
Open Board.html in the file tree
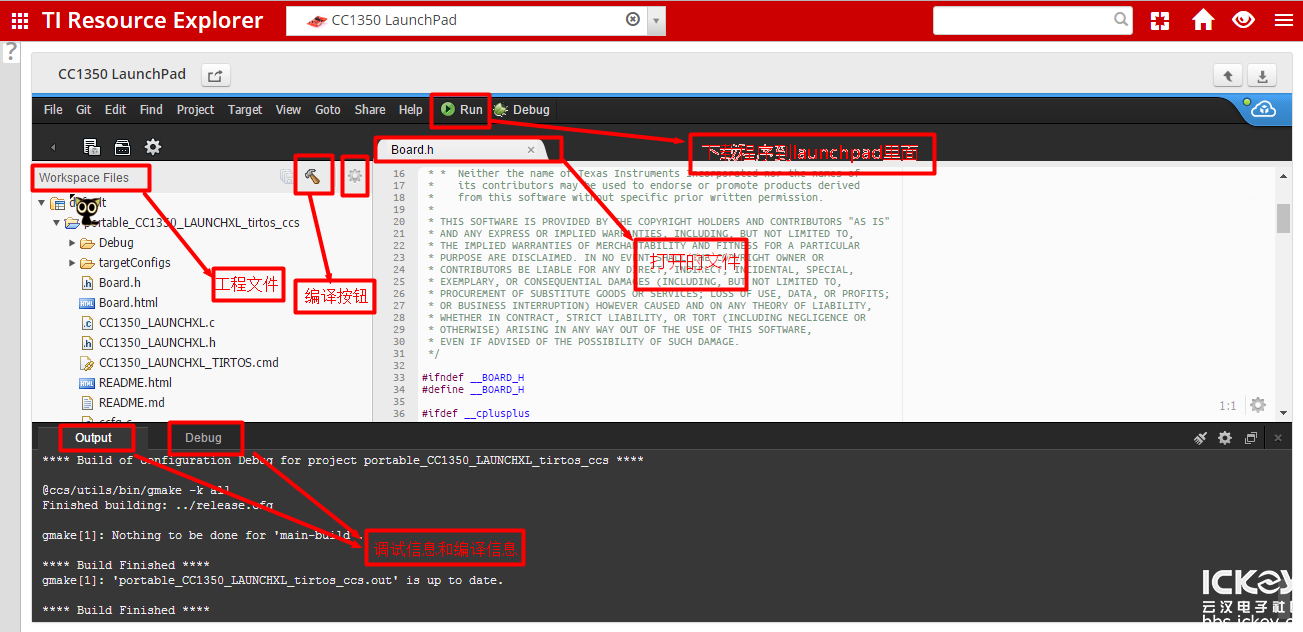[128, 303]
